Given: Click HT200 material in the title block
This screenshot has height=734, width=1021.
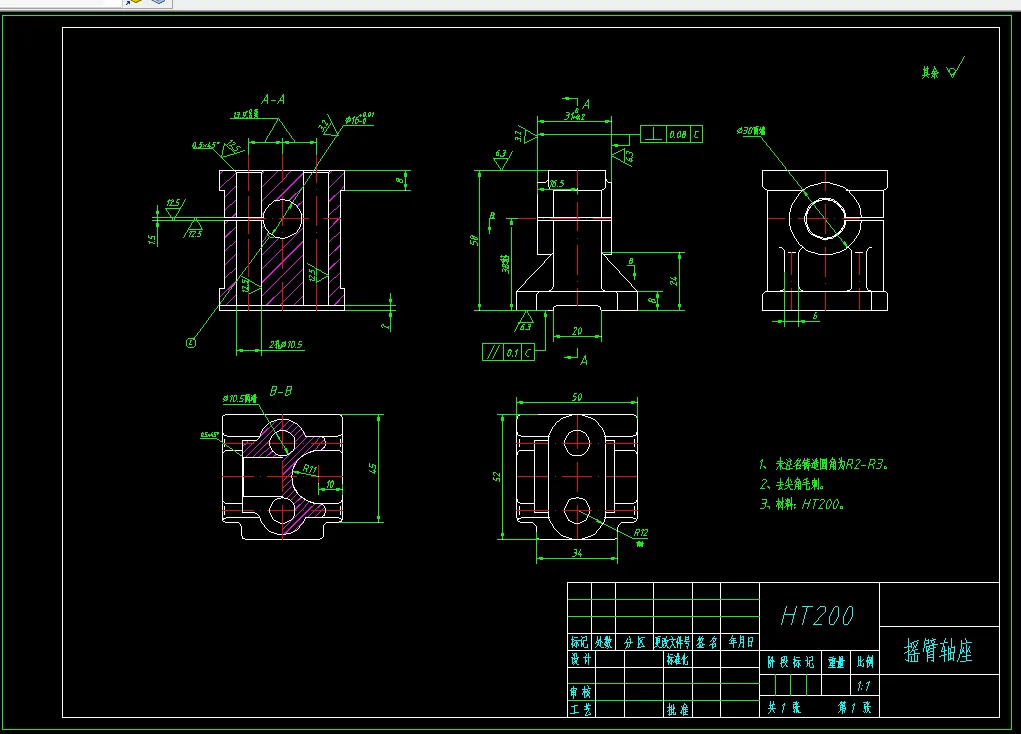Looking at the screenshot, I should click(x=817, y=615).
